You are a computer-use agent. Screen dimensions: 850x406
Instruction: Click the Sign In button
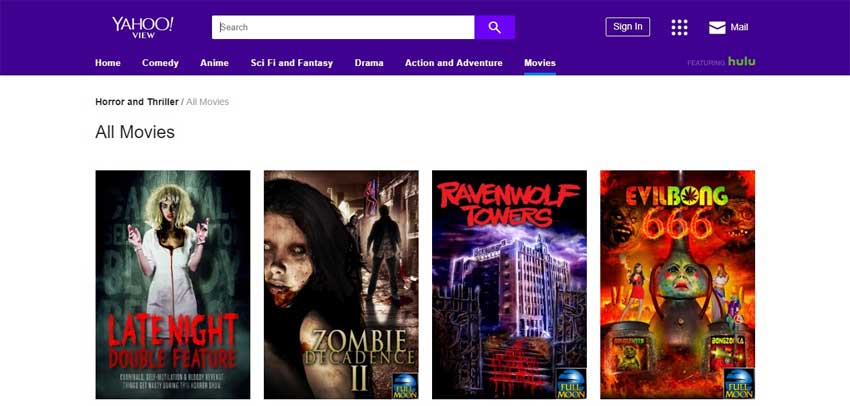628,27
